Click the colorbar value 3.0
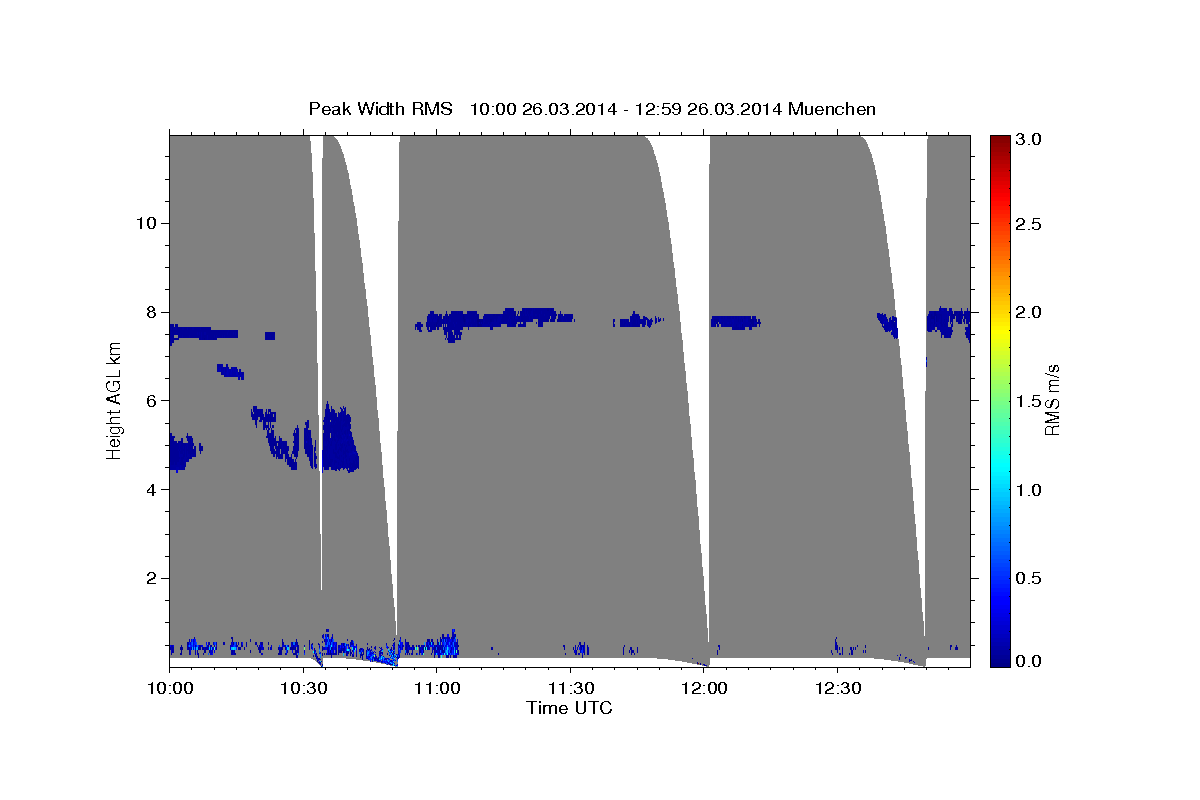 click(x=1031, y=140)
